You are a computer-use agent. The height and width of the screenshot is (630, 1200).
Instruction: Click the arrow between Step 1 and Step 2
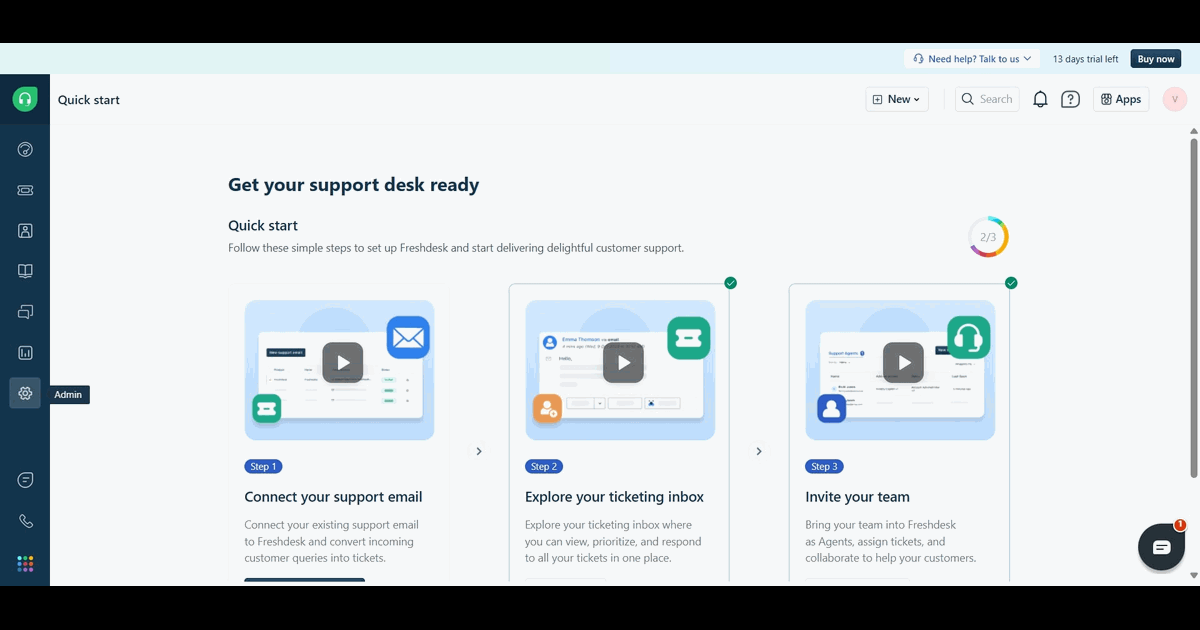[x=479, y=451]
